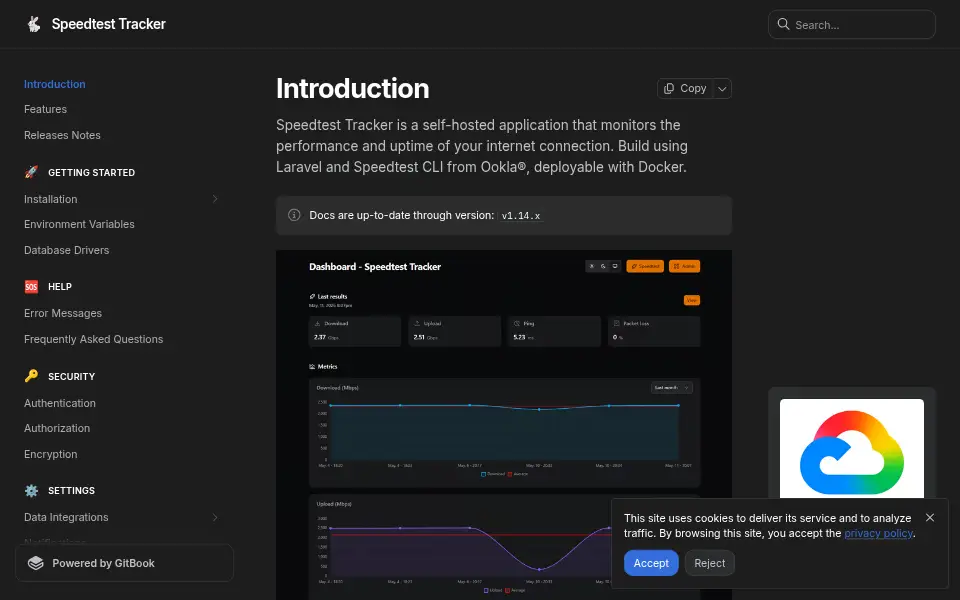
Task: Expand the Installation section chevron
Action: [215, 199]
